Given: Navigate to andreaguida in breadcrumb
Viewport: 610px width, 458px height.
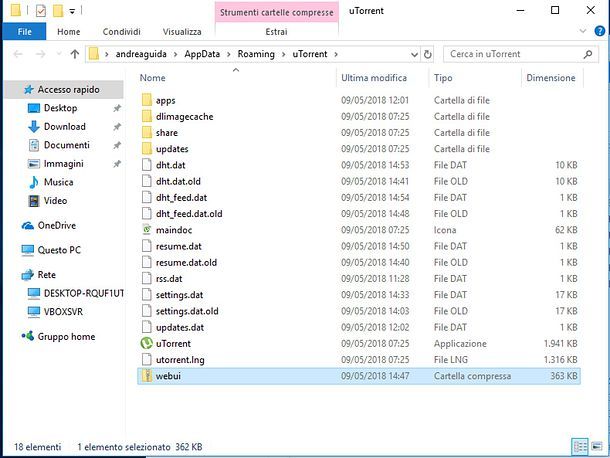Looking at the screenshot, I should pos(141,54).
